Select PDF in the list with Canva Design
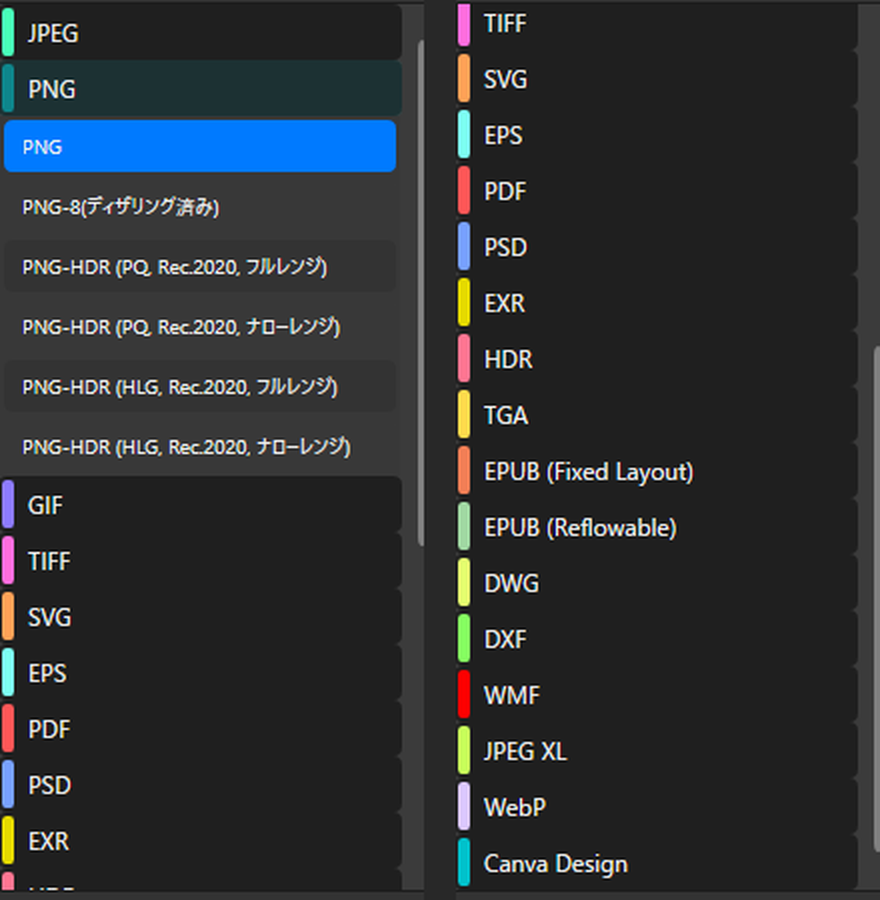 click(657, 191)
